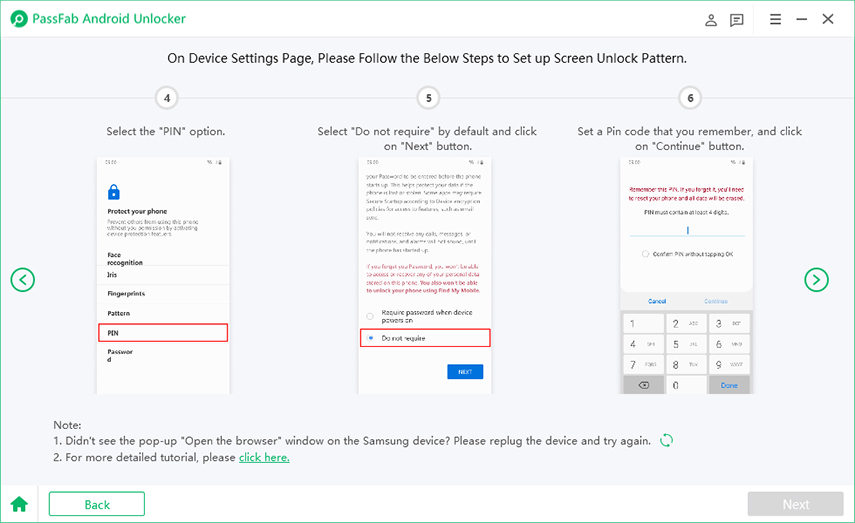
Task: Click the PassFab Android Unlocker title text
Action: pos(109,19)
